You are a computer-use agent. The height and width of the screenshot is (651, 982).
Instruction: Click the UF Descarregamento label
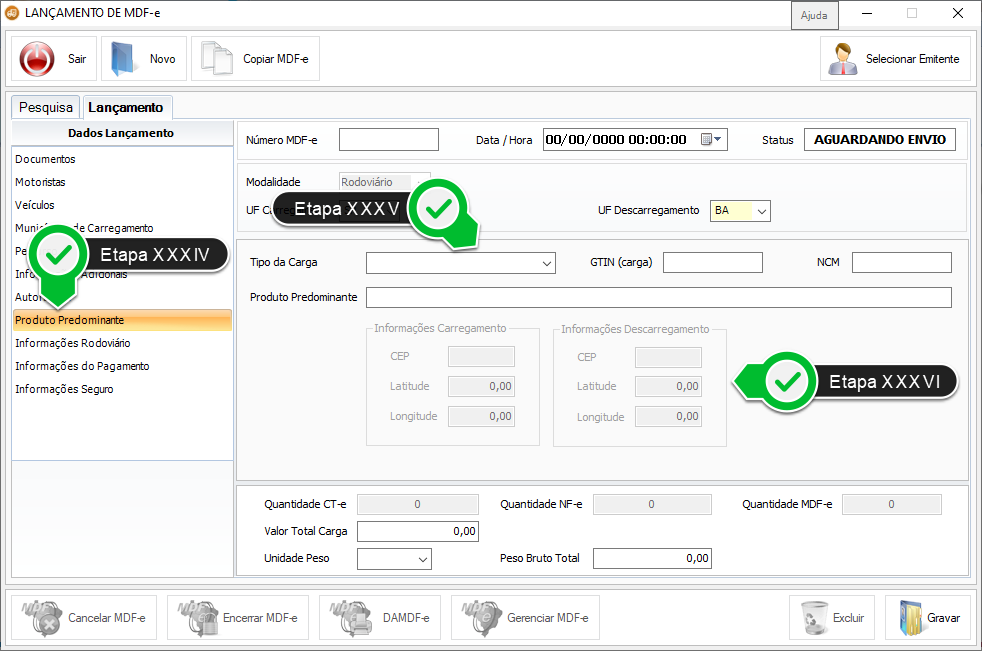[648, 211]
